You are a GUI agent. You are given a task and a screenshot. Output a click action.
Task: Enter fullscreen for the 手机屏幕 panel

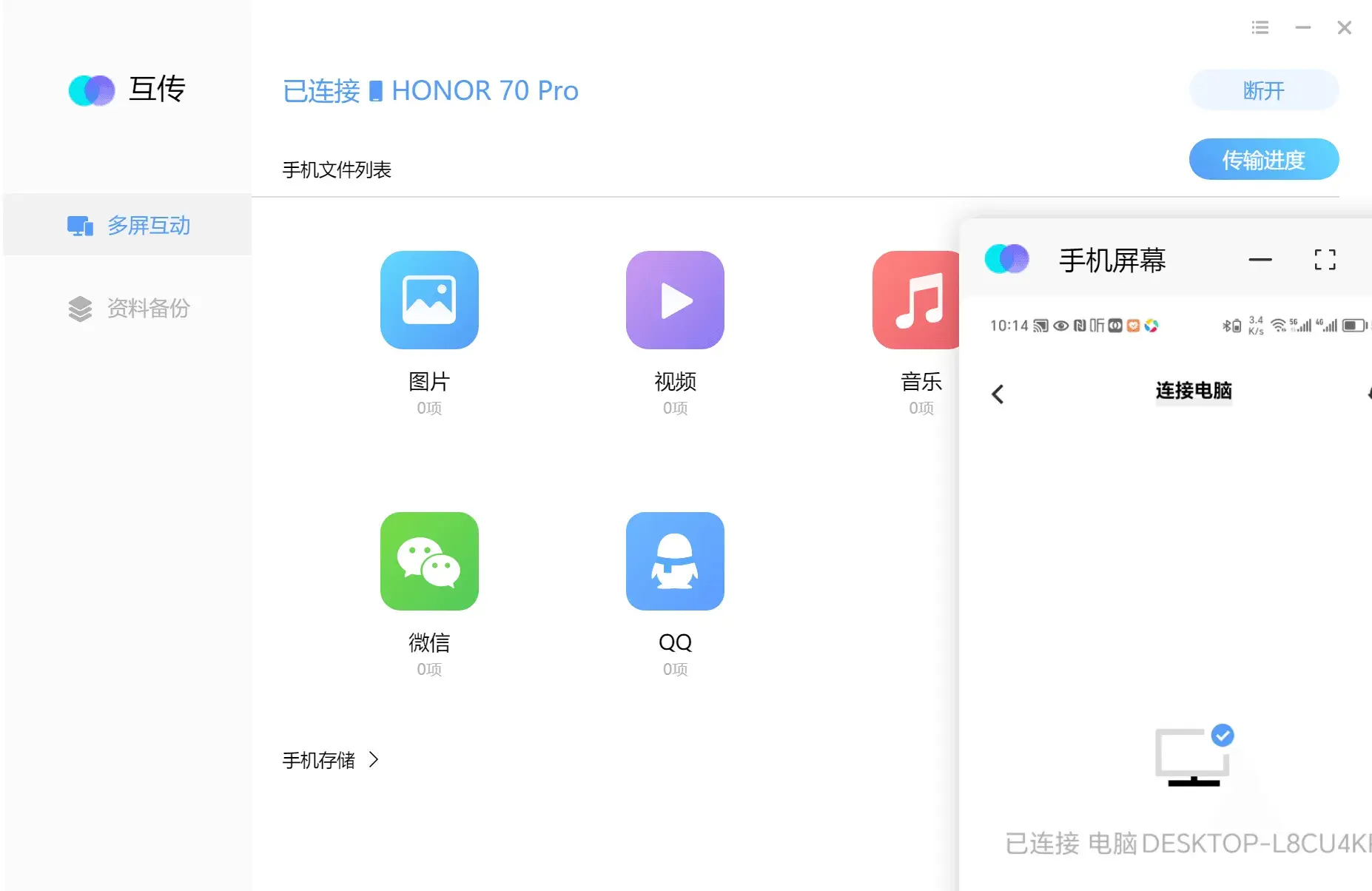pyautogui.click(x=1325, y=260)
